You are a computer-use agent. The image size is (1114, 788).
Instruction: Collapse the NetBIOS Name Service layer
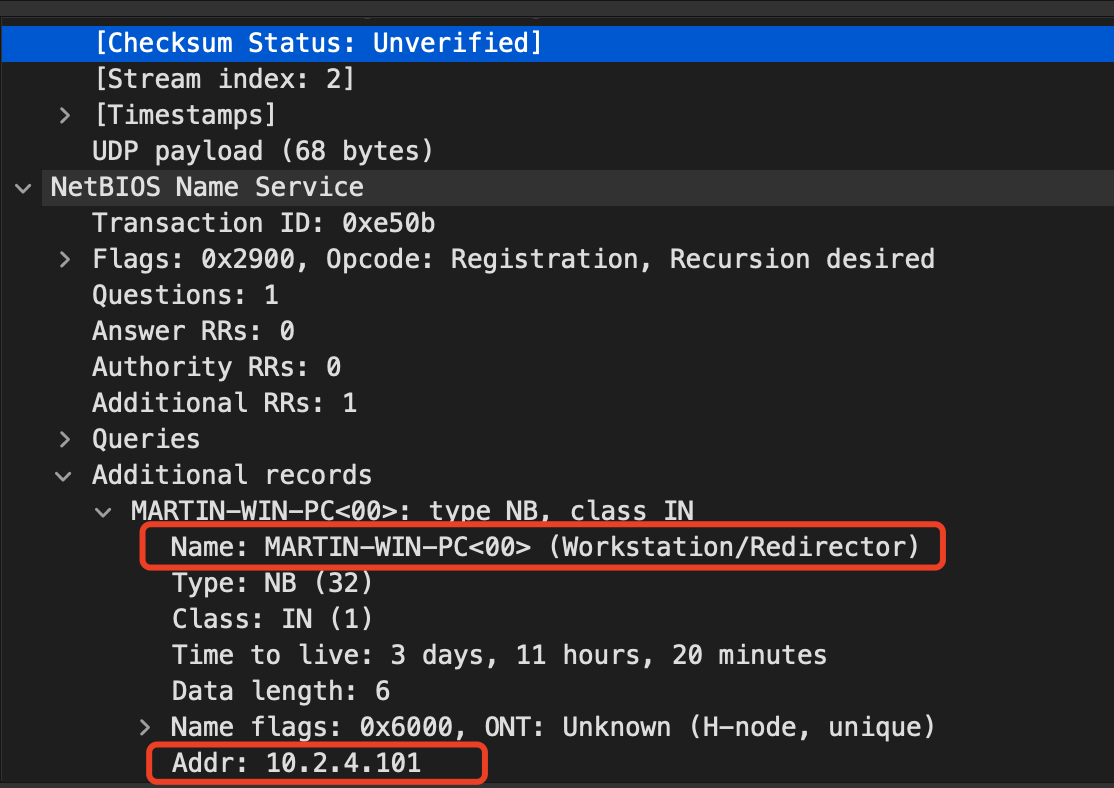point(22,187)
